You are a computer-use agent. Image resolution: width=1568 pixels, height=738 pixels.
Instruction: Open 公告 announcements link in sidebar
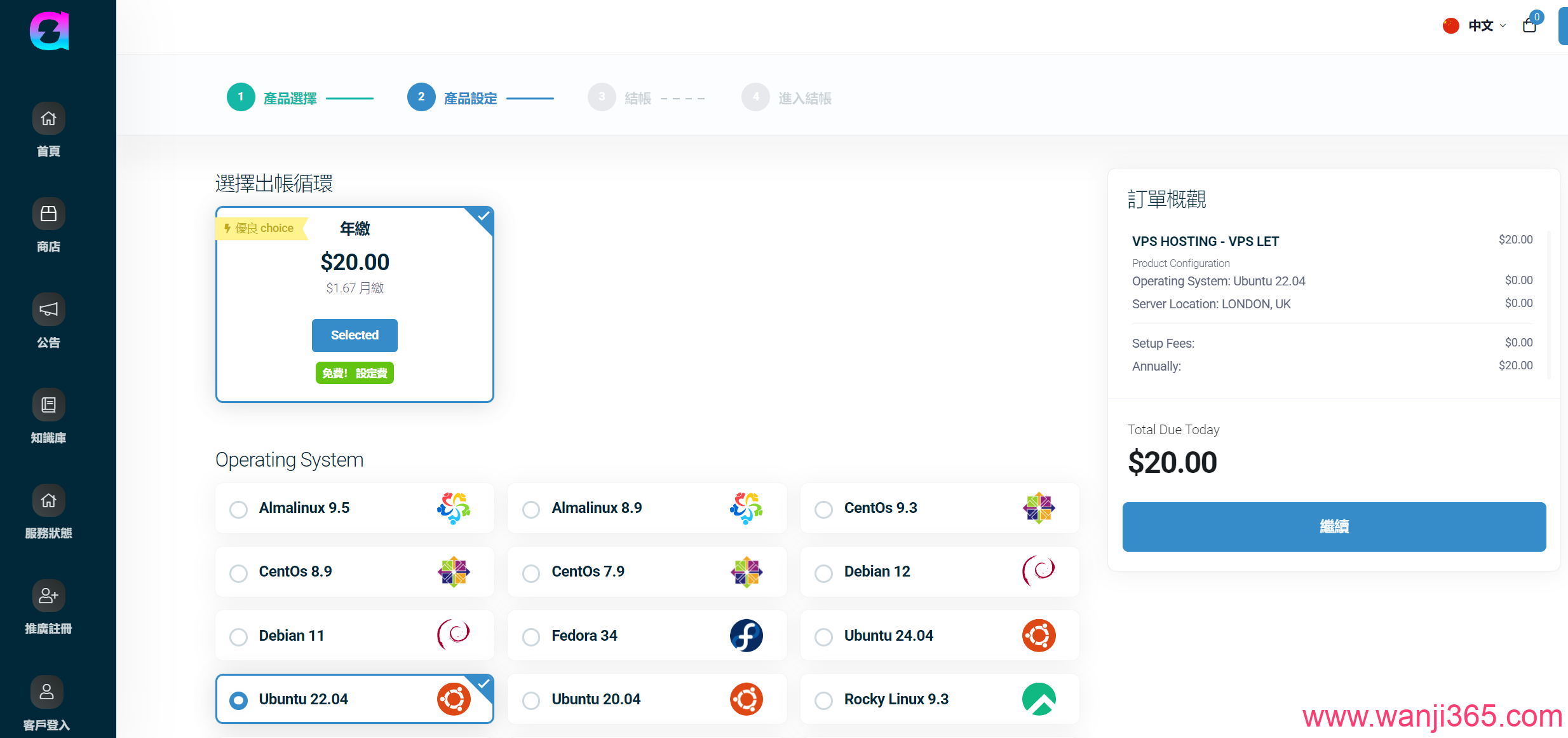tap(48, 342)
